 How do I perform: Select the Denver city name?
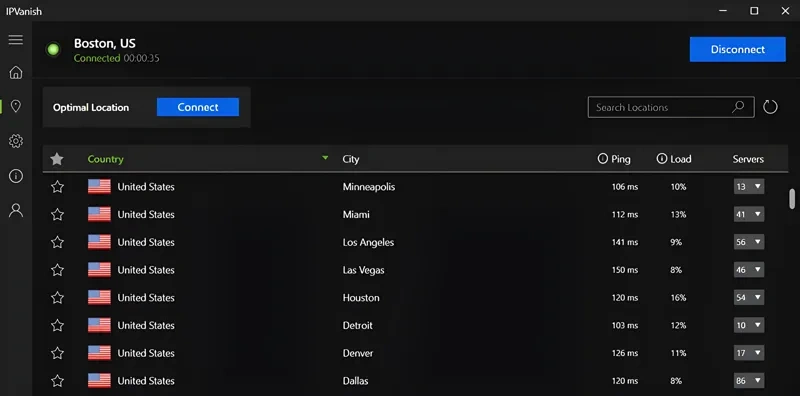pos(358,353)
